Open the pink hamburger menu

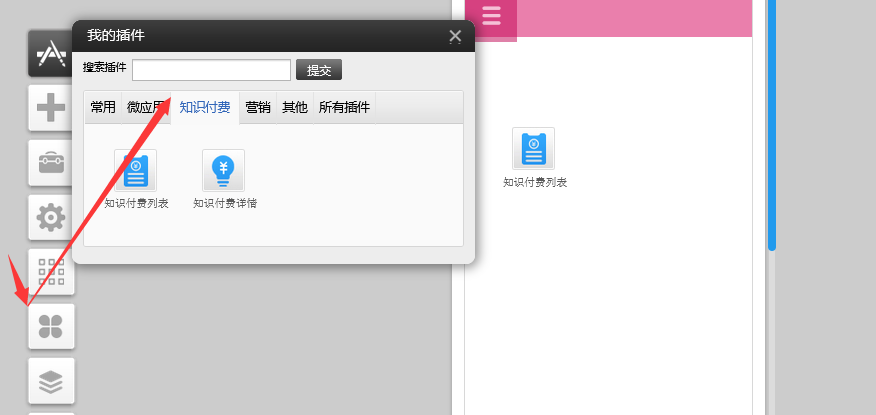(491, 18)
